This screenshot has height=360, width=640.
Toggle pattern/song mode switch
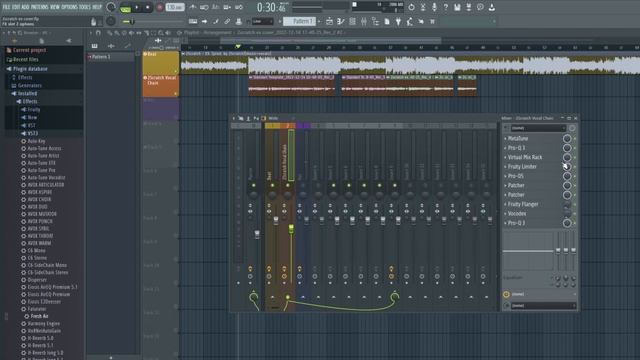tap(125, 7)
